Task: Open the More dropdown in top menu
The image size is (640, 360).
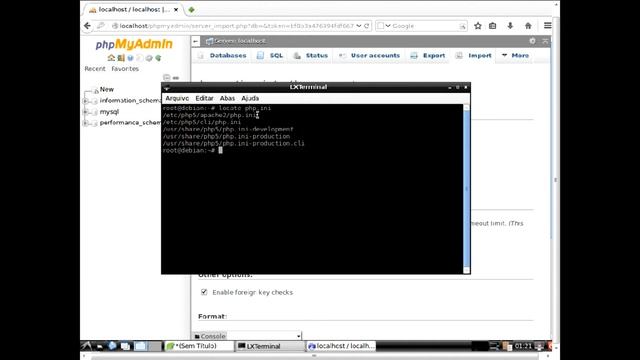Action: [x=516, y=56]
